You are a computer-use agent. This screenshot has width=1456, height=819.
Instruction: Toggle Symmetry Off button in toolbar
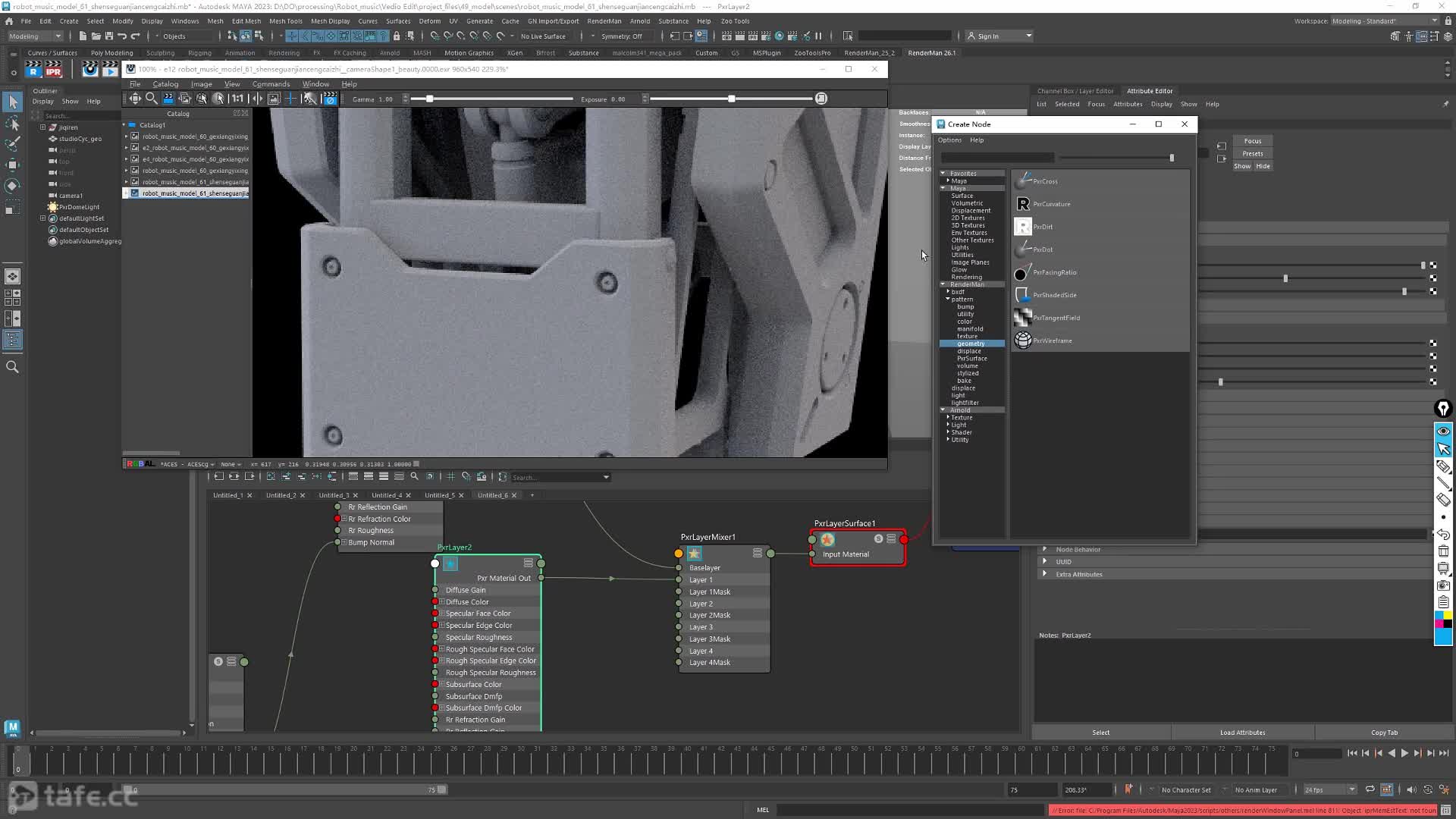click(623, 37)
